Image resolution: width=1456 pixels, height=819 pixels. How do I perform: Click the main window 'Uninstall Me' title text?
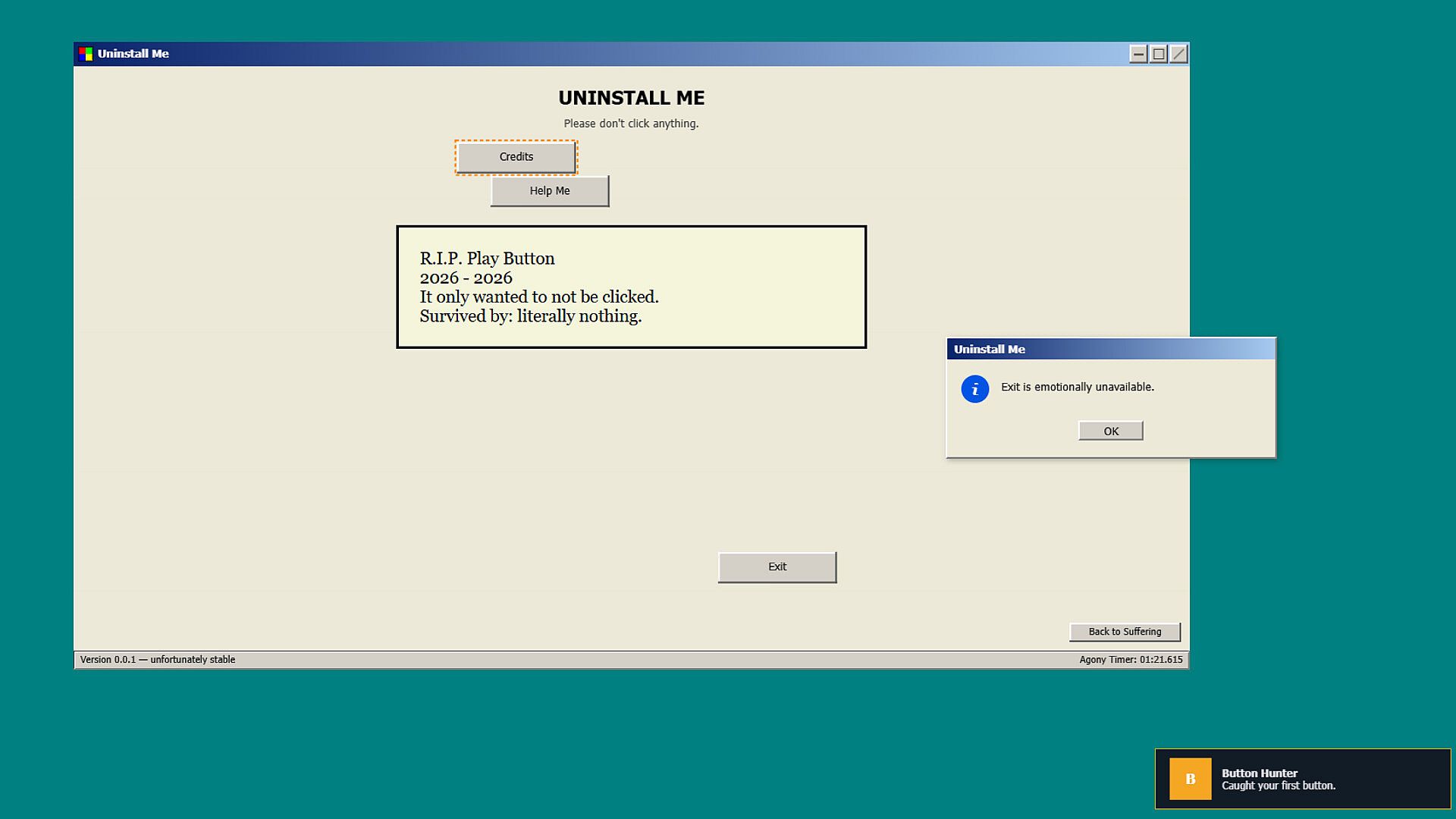[x=133, y=54]
